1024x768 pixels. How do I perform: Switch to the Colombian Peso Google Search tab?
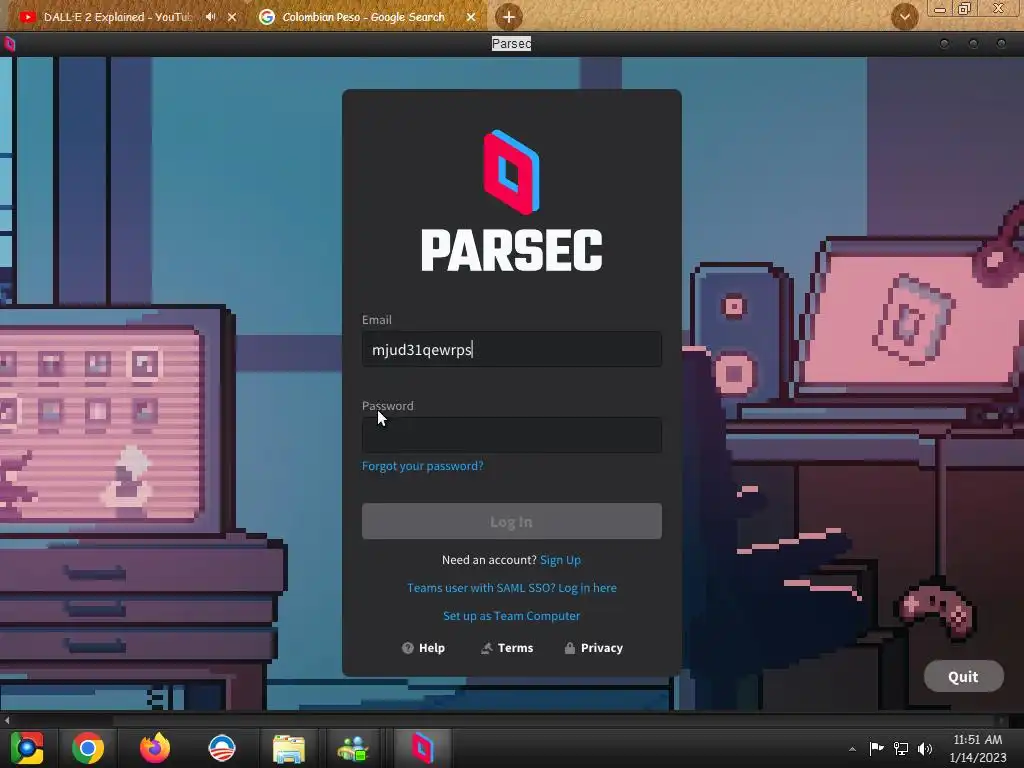pyautogui.click(x=363, y=17)
